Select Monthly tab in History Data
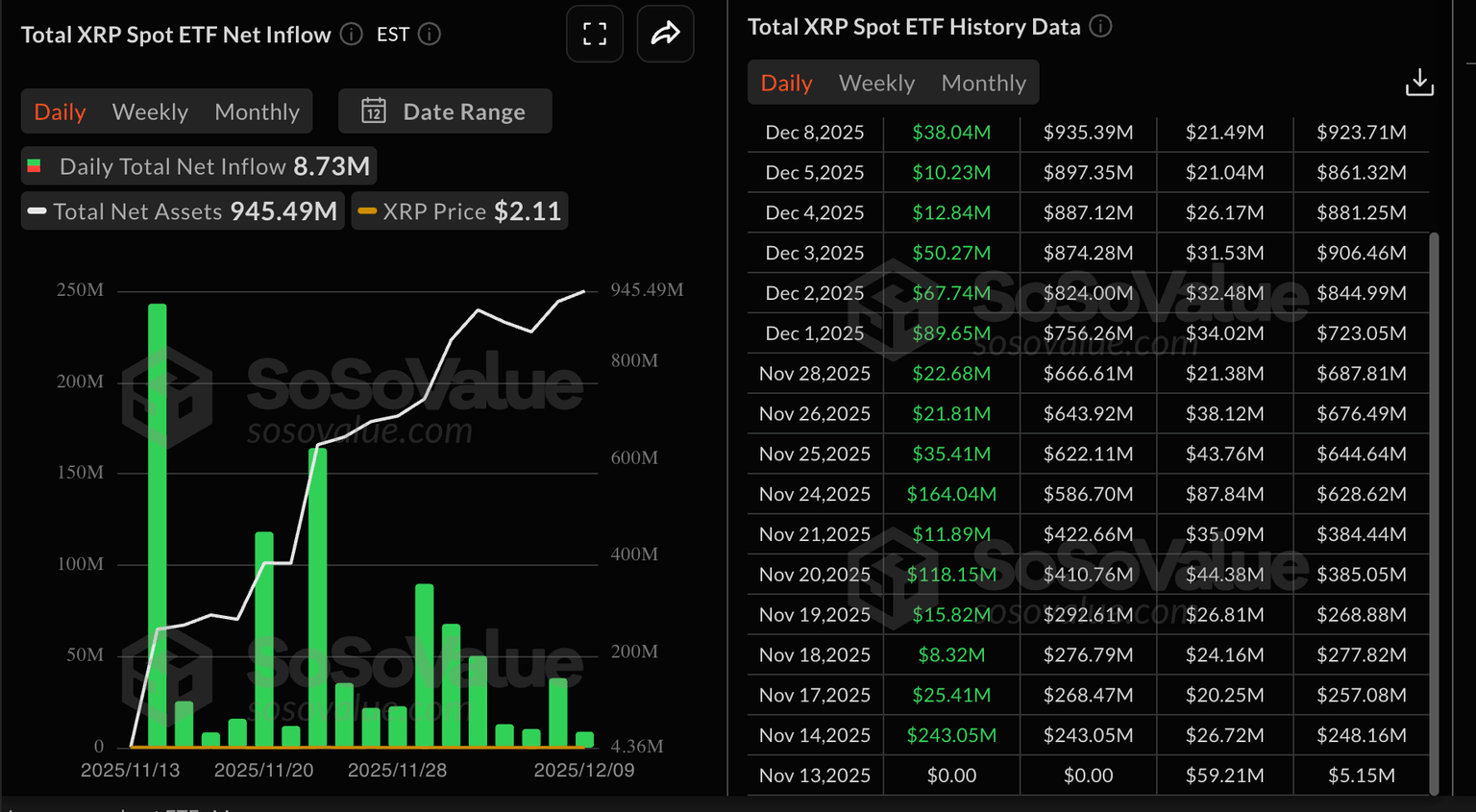Screen dimensions: 1476x812 983,84
